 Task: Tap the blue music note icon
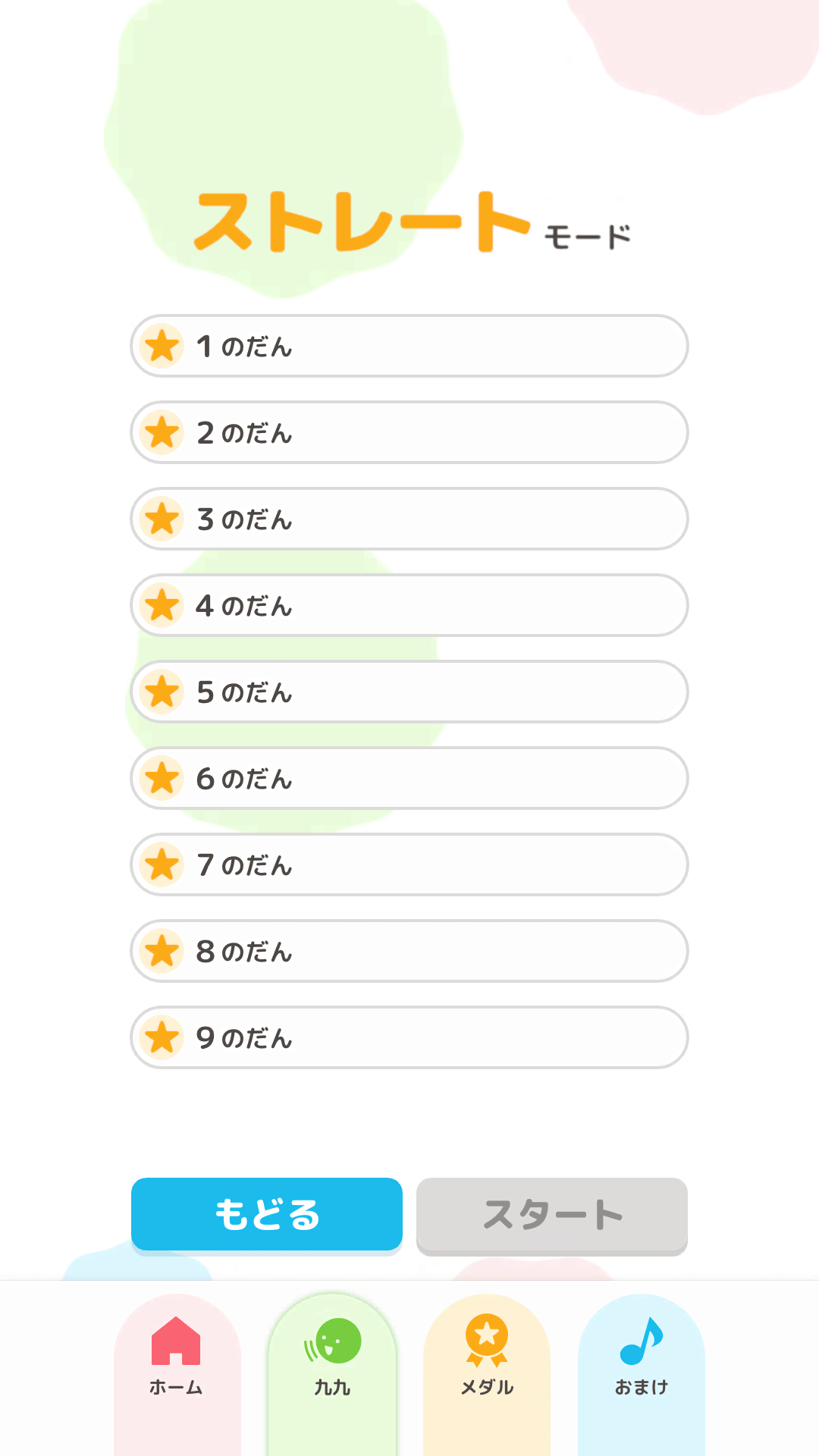(642, 1340)
